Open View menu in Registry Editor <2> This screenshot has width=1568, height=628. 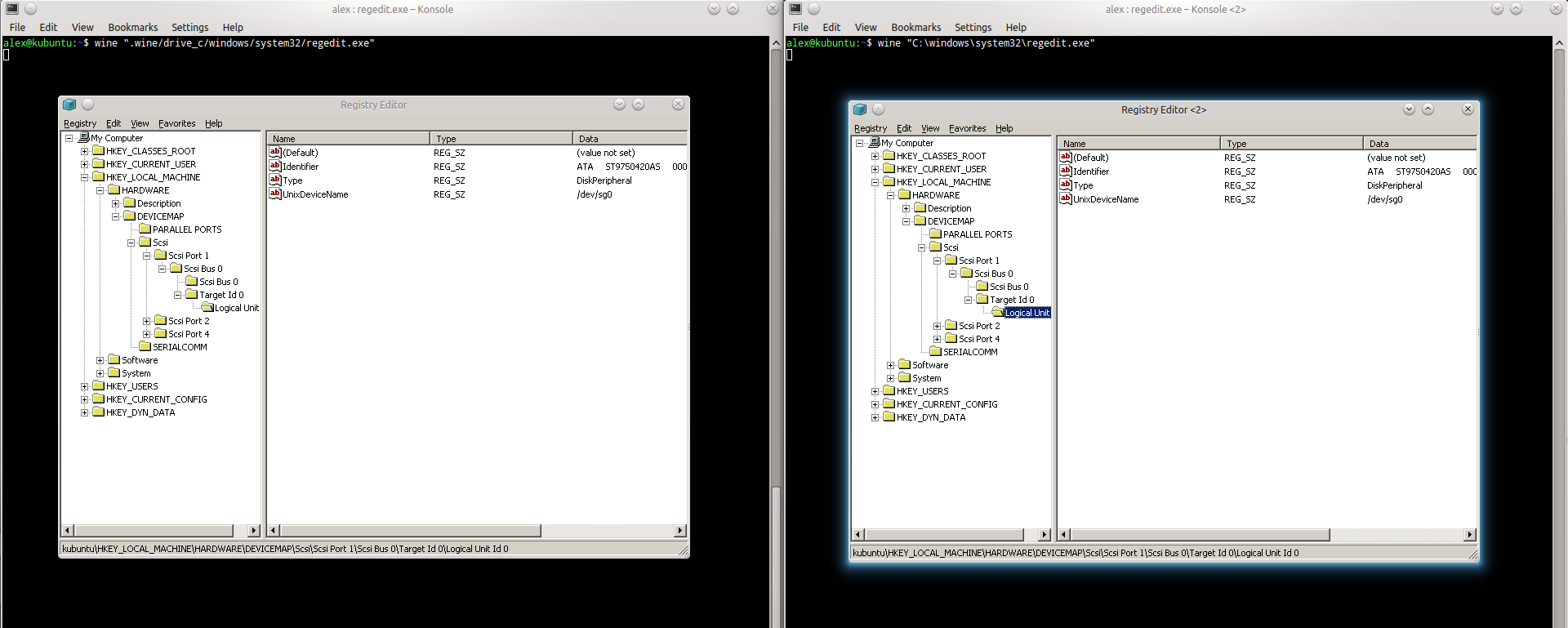pyautogui.click(x=930, y=128)
